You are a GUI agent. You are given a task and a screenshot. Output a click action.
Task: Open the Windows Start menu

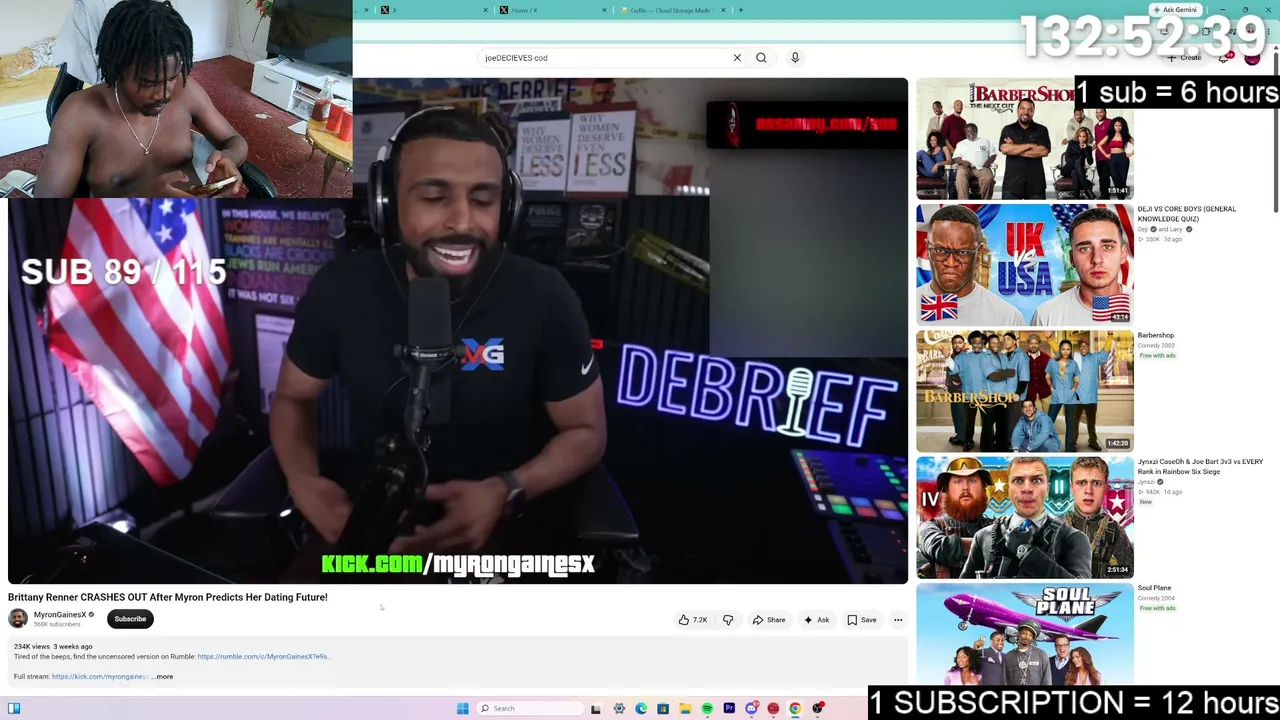coord(463,708)
